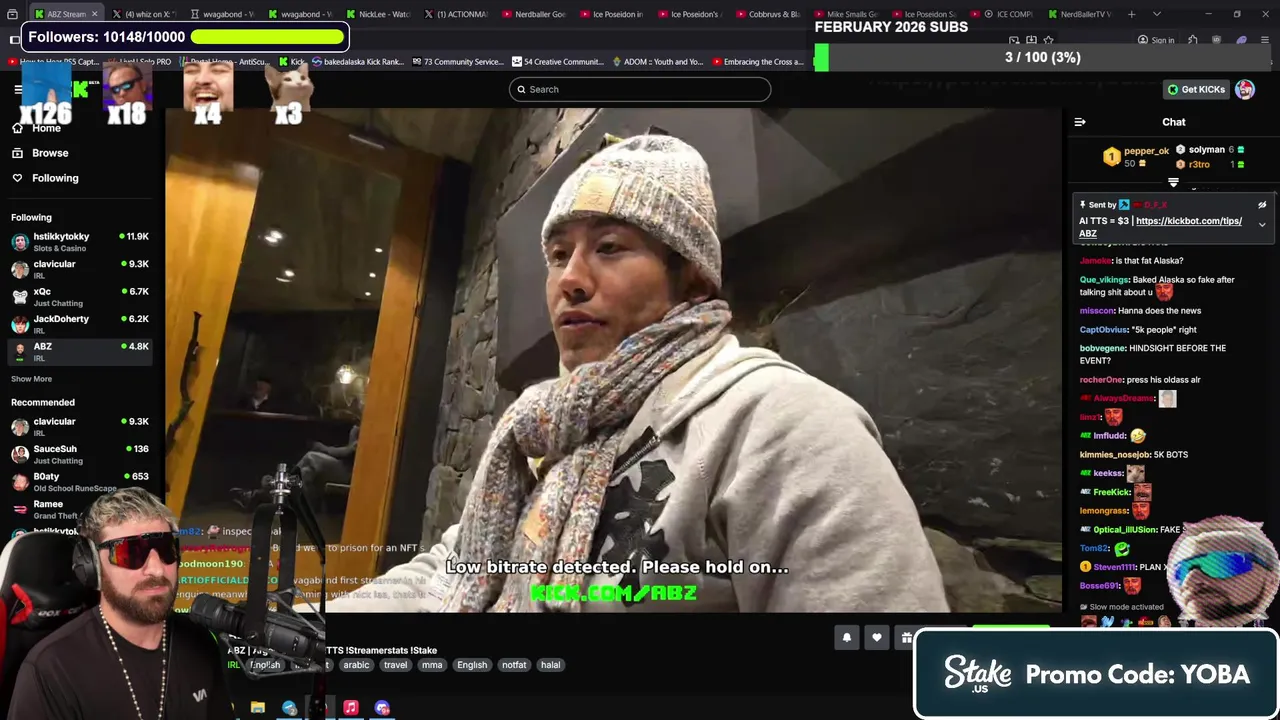Open the user profile avatar menu
The width and height of the screenshot is (1280, 720).
1245,89
